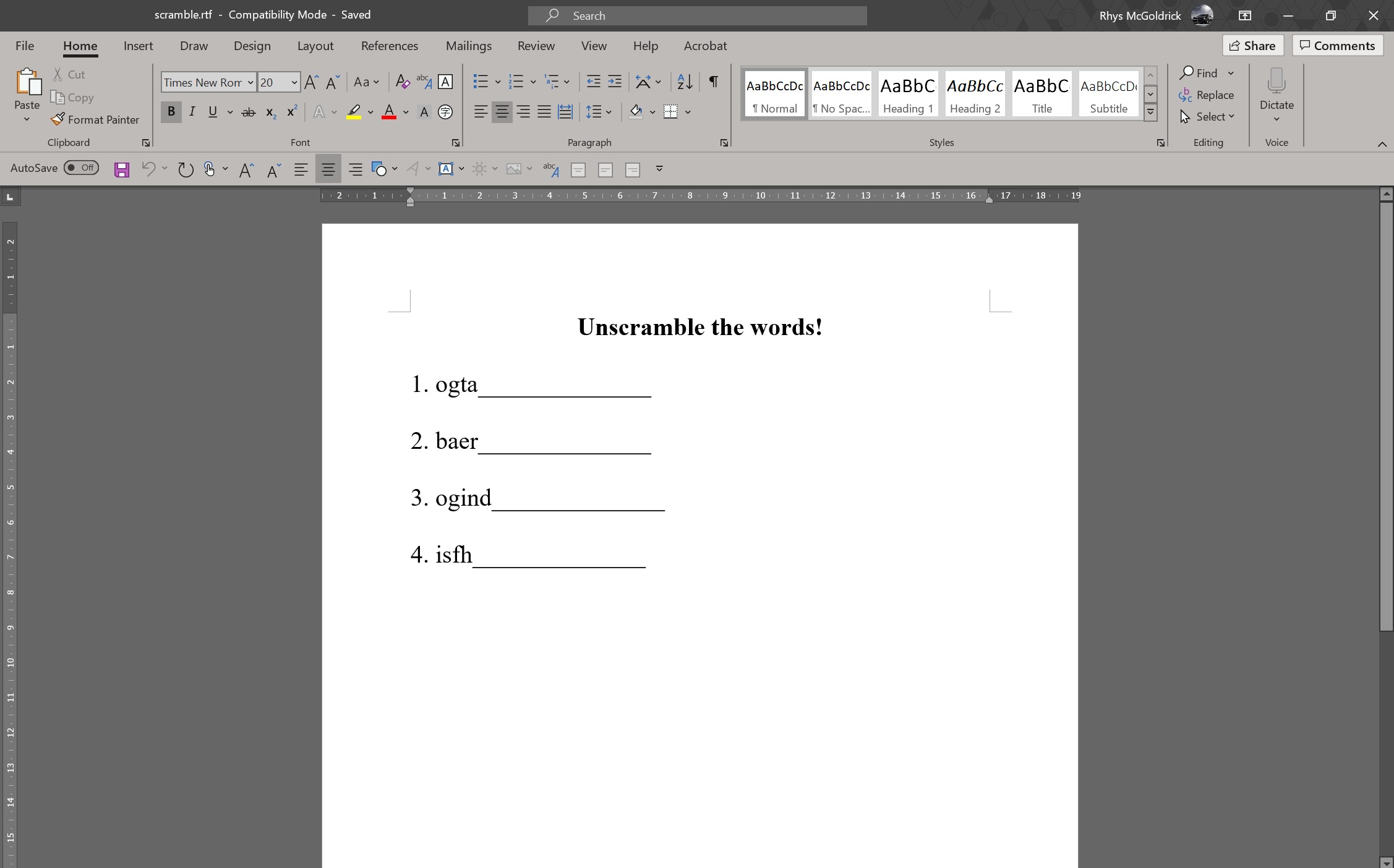Click the Increase Indent icon
Screen dimensions: 1394x868
point(615,82)
